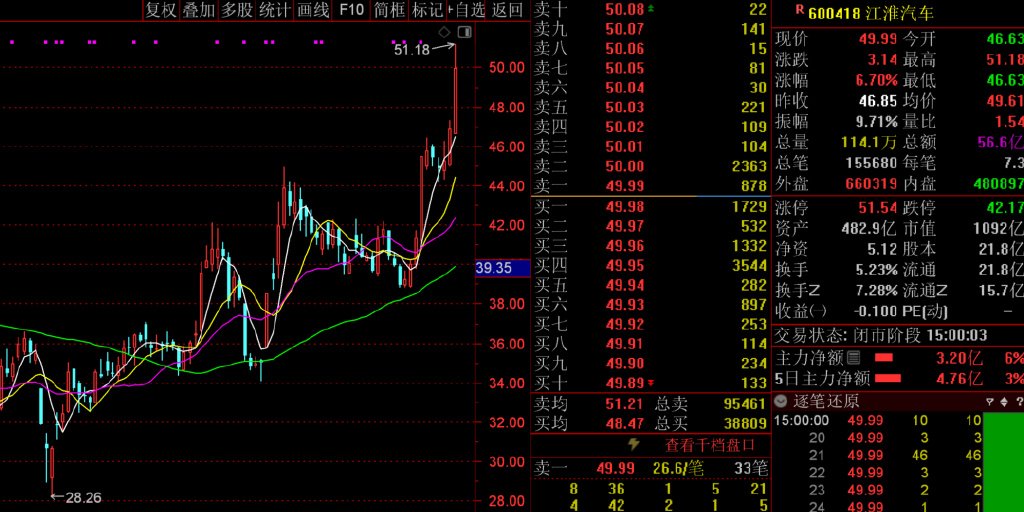Expand the 逐笔还原 dropdown circle arrow
1024x512 pixels.
782,401
